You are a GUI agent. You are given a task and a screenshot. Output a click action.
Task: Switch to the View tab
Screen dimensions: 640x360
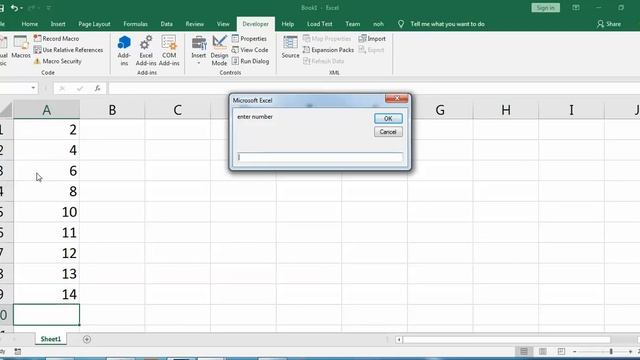tap(223, 24)
